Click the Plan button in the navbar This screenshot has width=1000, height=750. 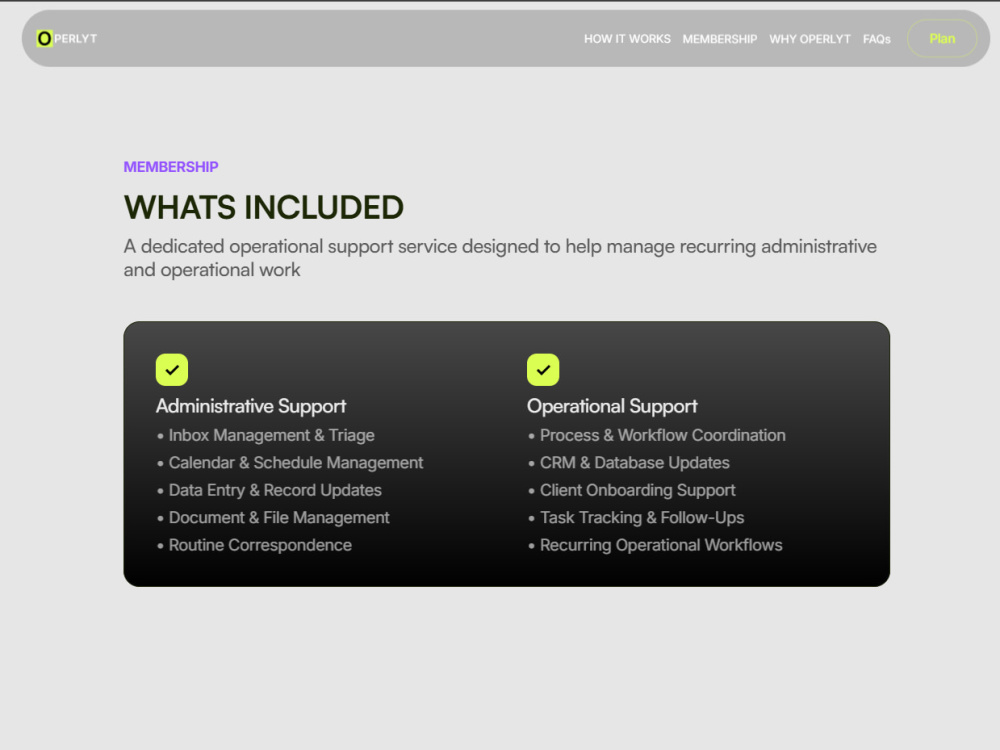(942, 38)
